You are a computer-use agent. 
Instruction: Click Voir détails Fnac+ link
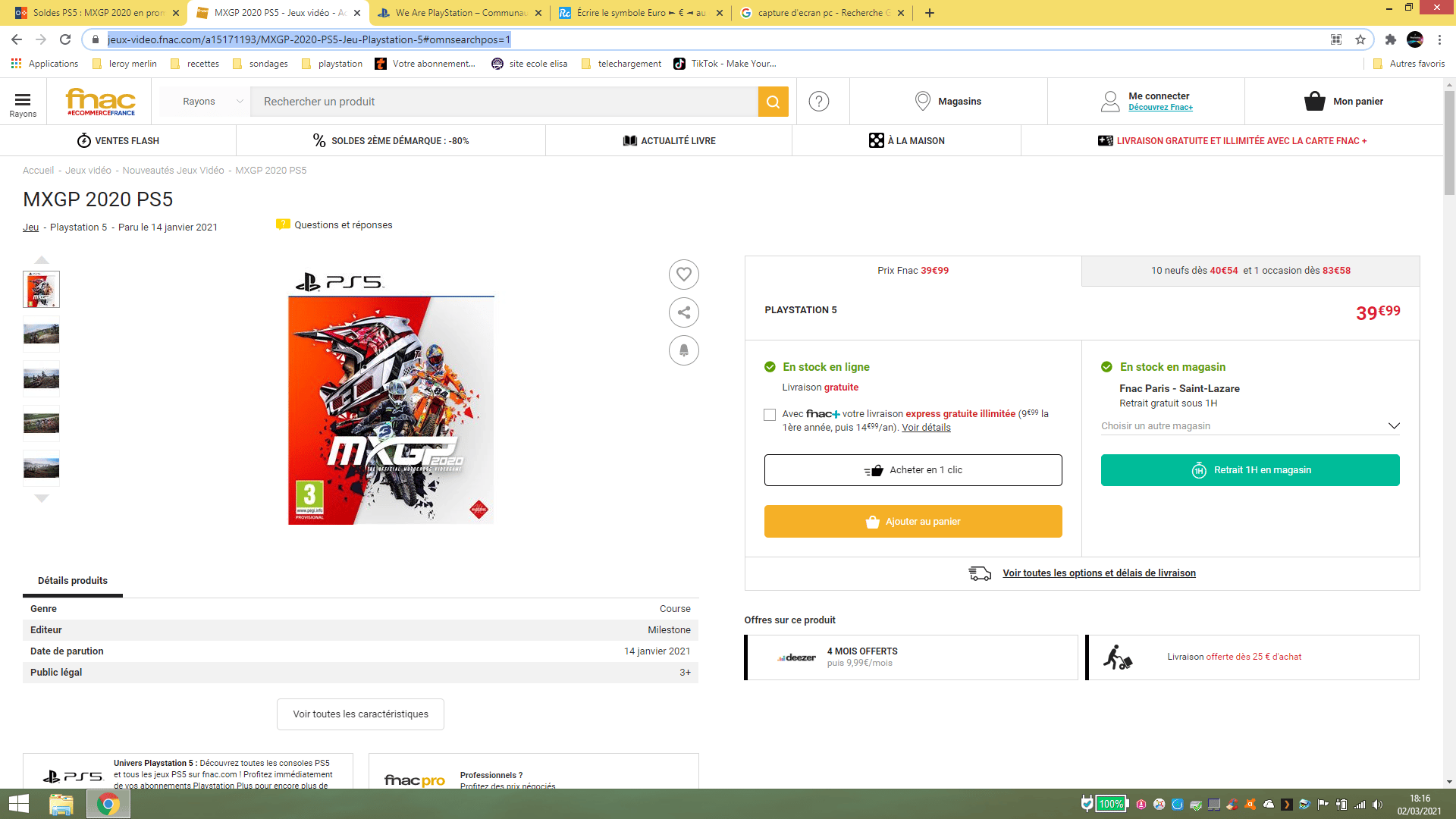point(926,428)
